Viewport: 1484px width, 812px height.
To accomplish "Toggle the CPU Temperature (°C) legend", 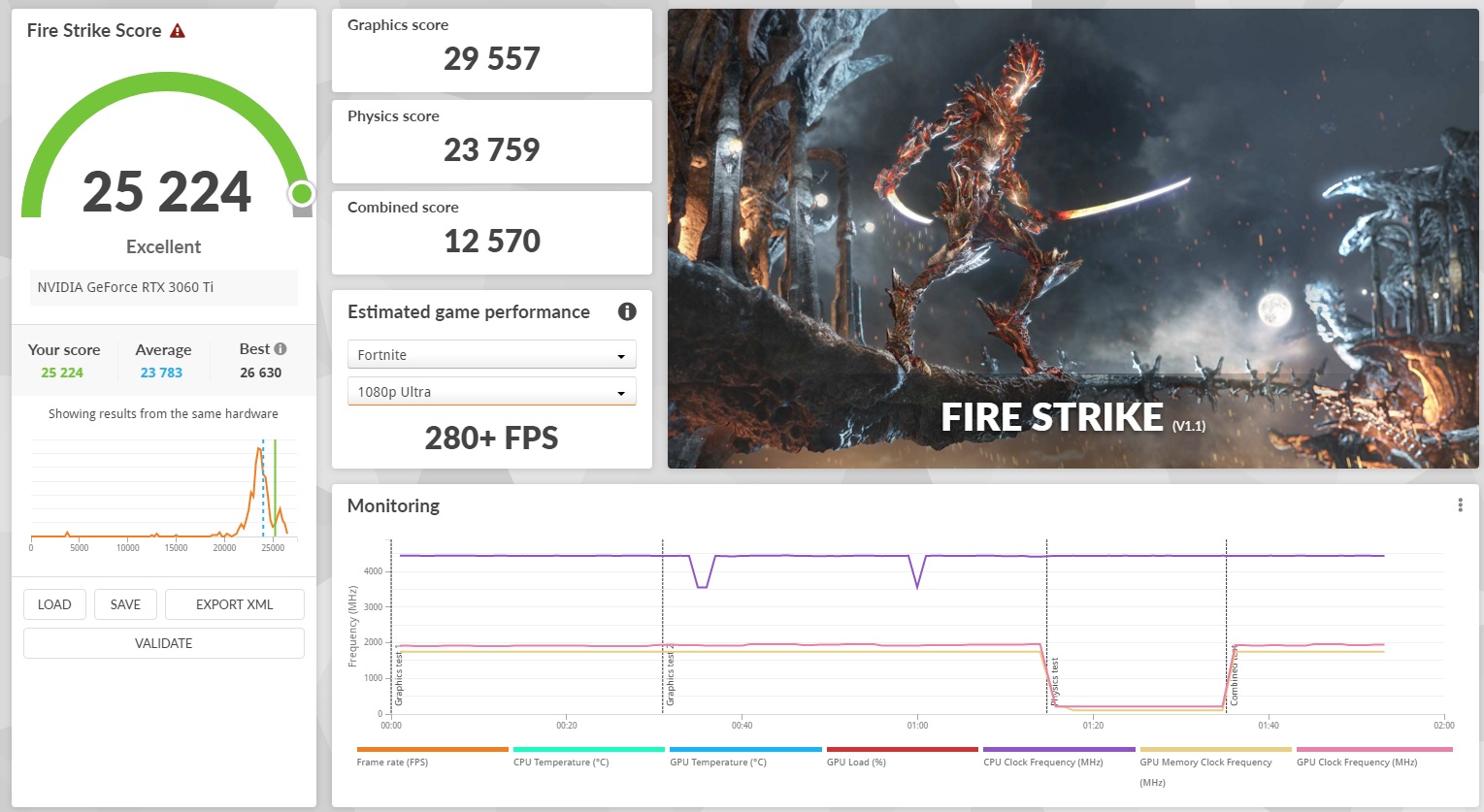I will 588,758.
